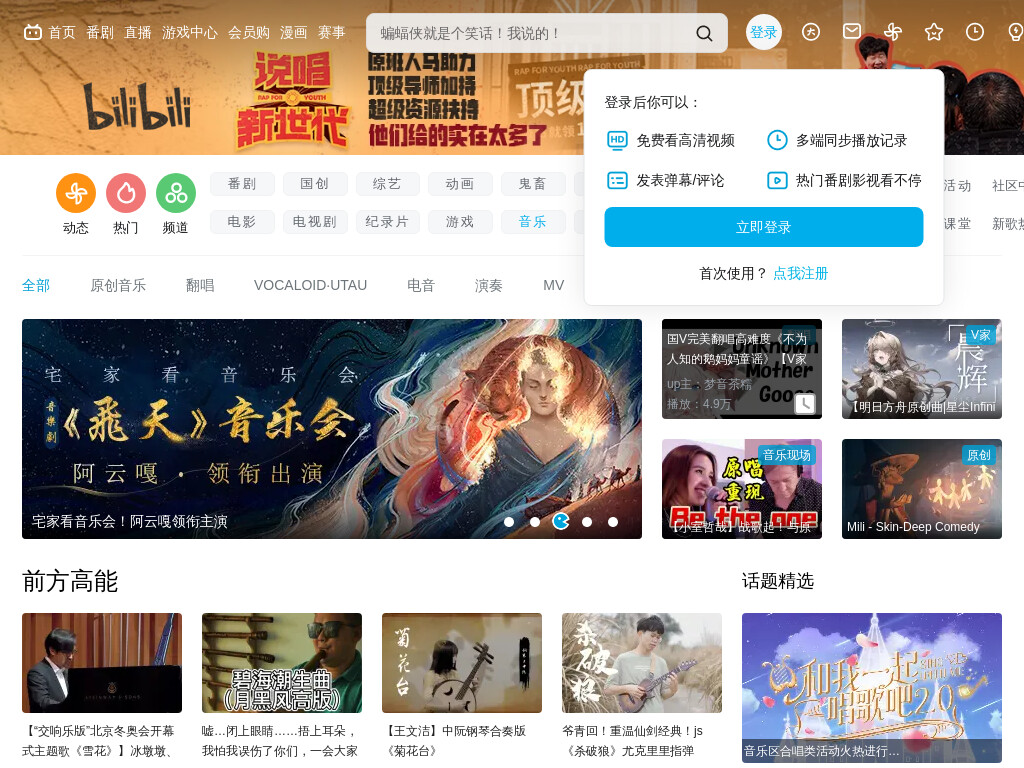Select the fifth carousel dot
The image size is (1024, 768).
pyautogui.click(x=613, y=522)
